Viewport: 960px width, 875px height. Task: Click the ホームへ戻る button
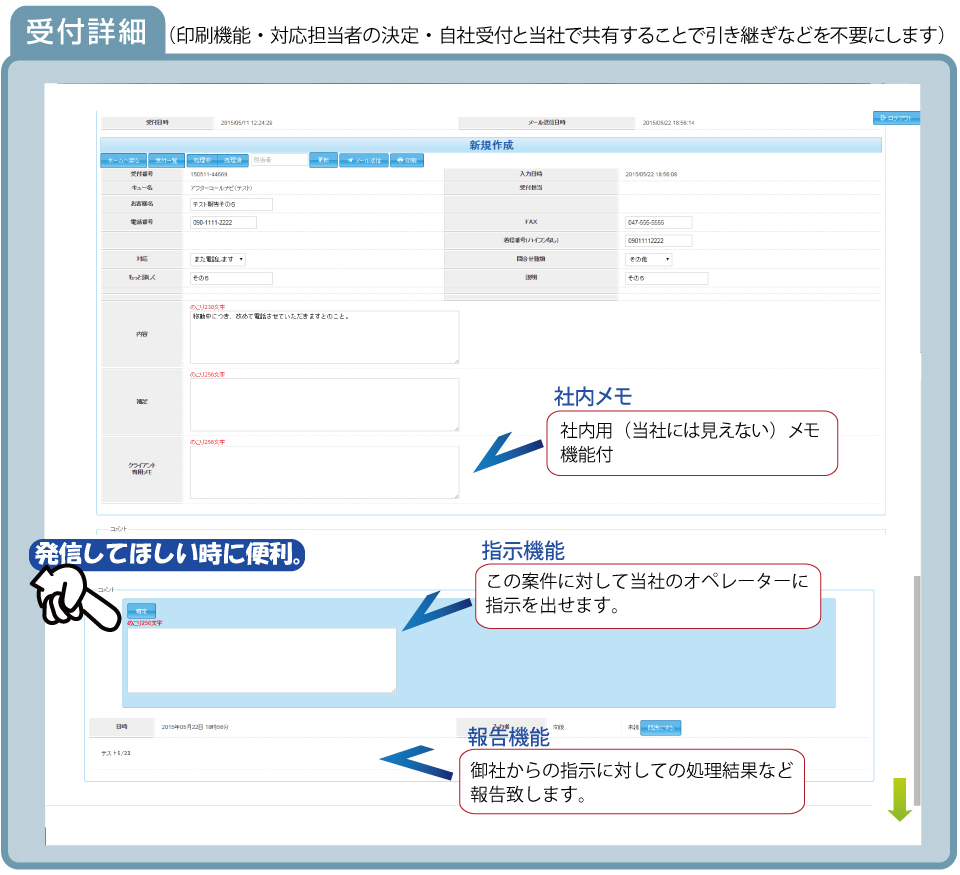tap(123, 160)
